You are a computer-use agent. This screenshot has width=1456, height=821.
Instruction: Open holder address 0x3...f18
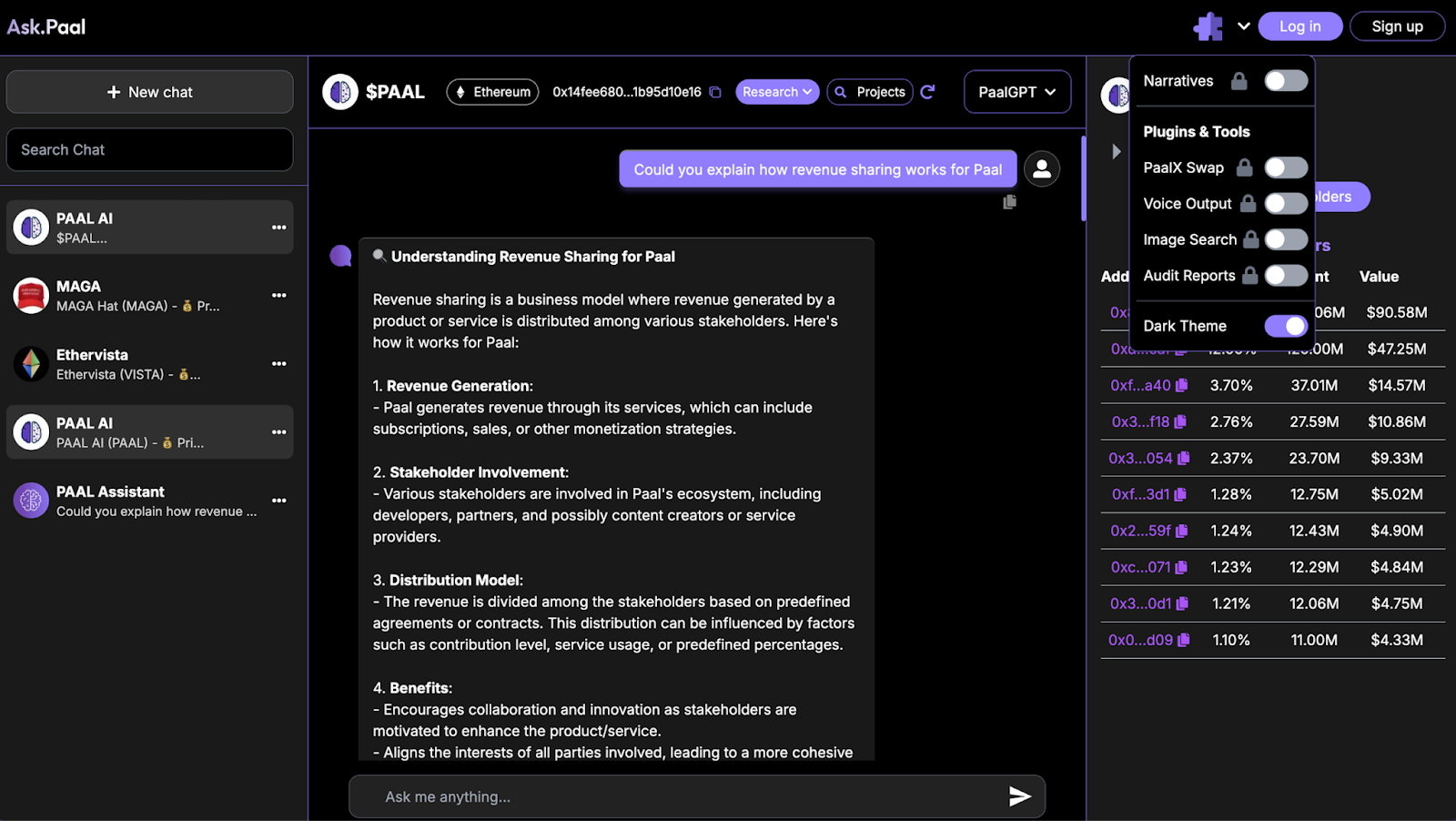click(x=1140, y=421)
